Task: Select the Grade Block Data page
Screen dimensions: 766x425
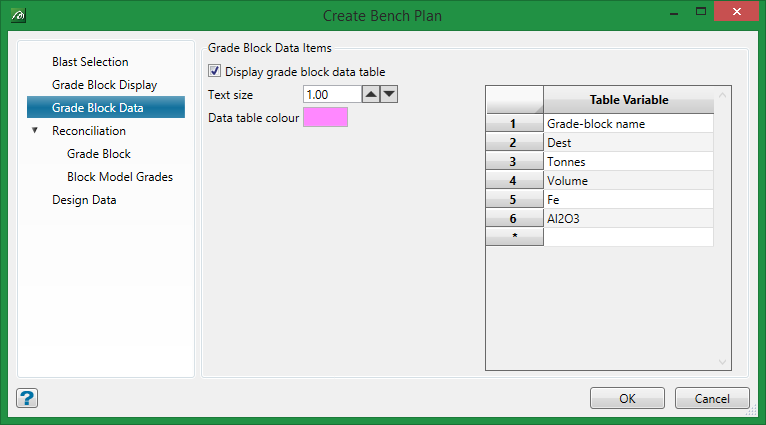Action: pyautogui.click(x=106, y=107)
